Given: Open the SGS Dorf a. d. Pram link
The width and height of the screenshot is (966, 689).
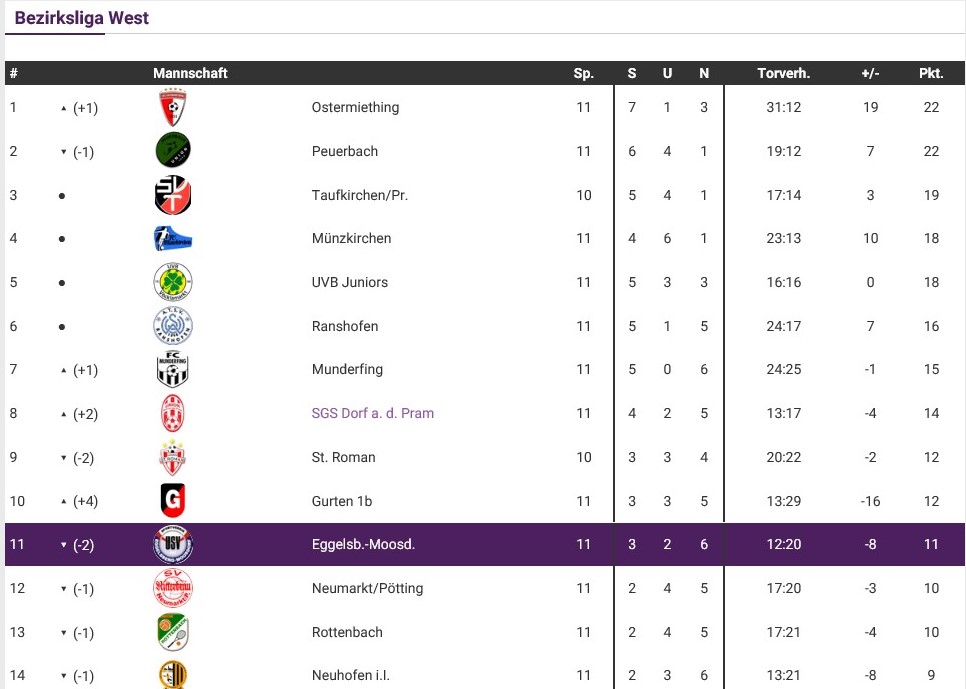Looking at the screenshot, I should (372, 413).
